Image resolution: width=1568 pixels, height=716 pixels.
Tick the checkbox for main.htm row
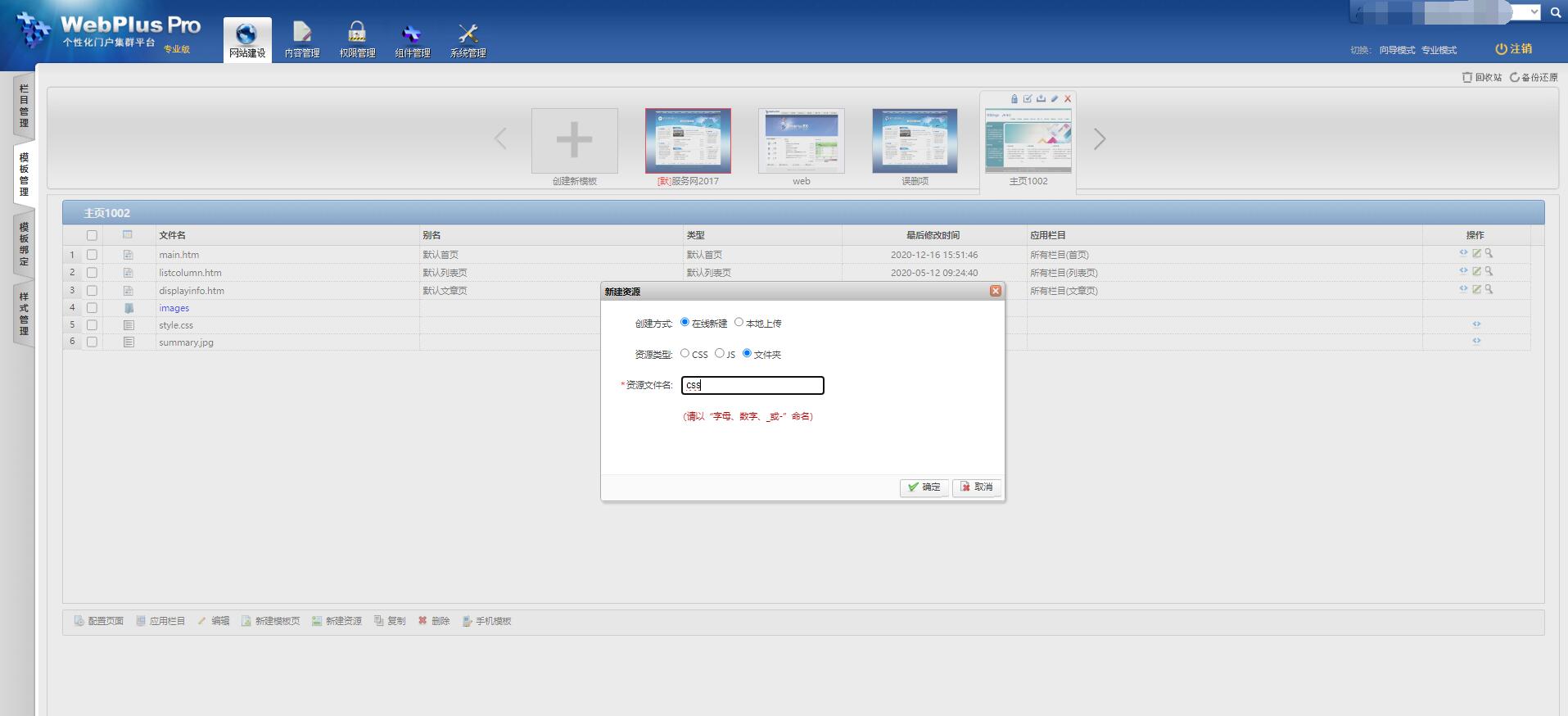92,255
